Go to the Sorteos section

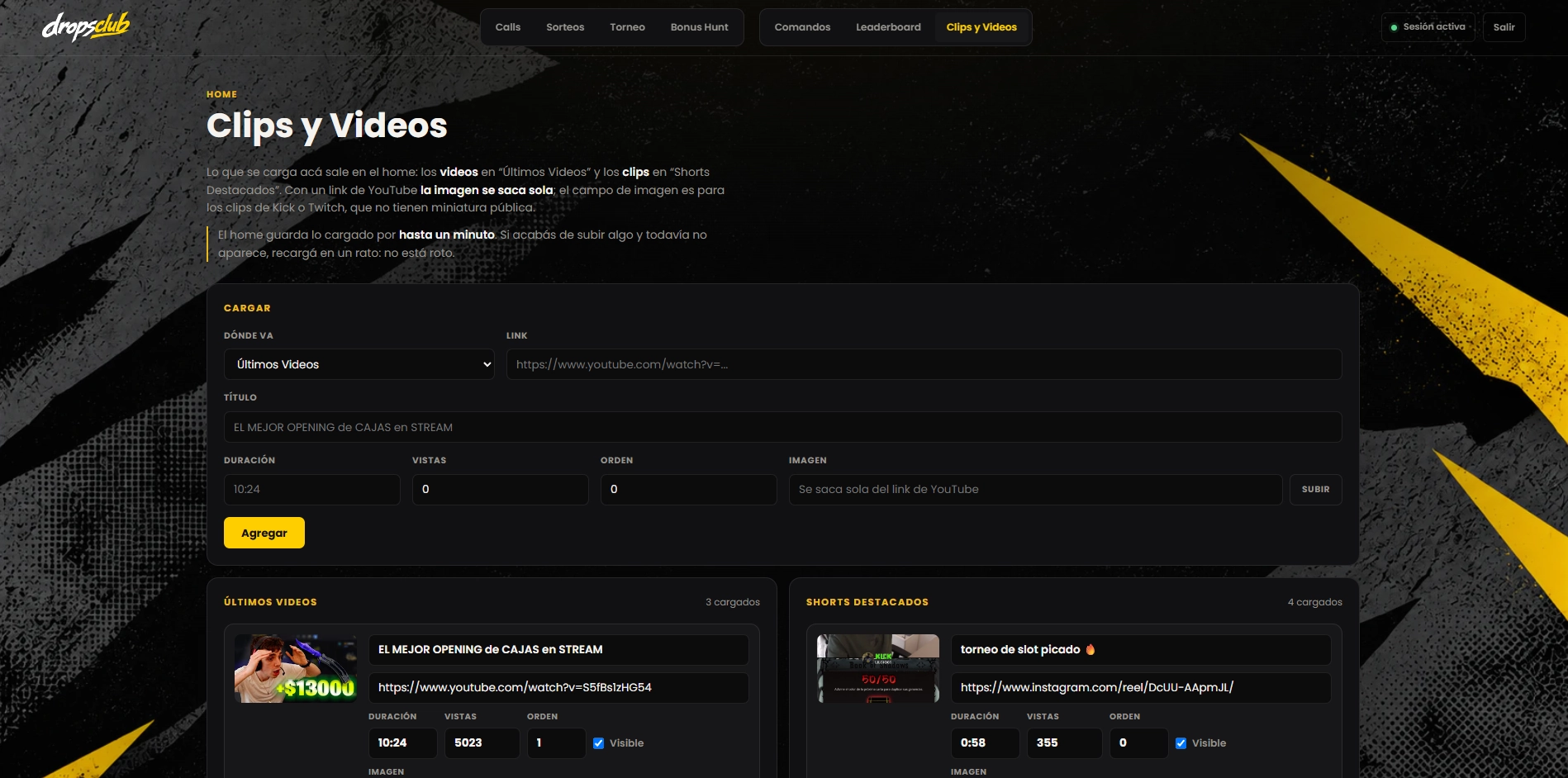(565, 27)
